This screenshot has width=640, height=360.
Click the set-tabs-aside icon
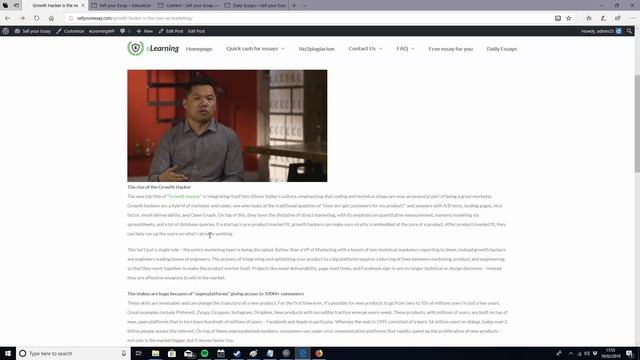coord(16,6)
